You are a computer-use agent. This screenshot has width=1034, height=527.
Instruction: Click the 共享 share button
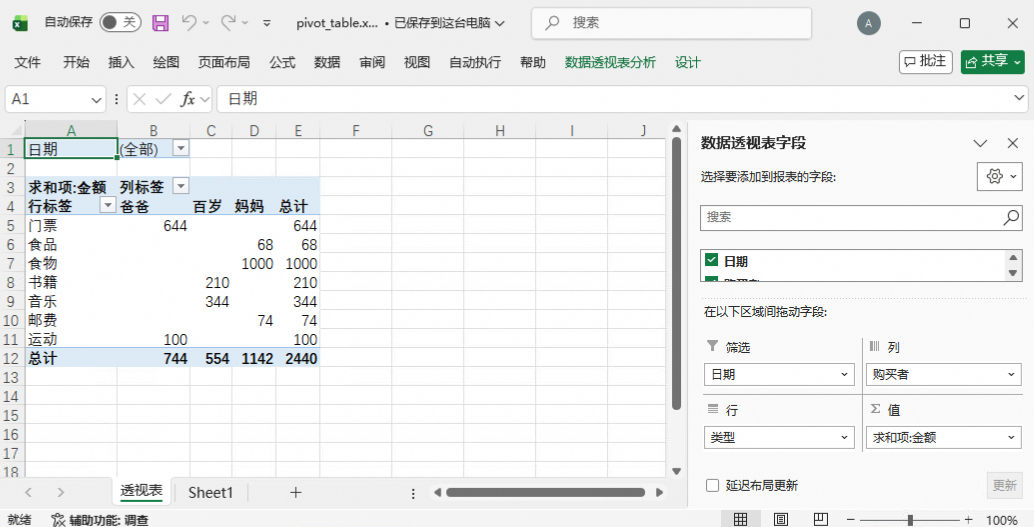992,61
